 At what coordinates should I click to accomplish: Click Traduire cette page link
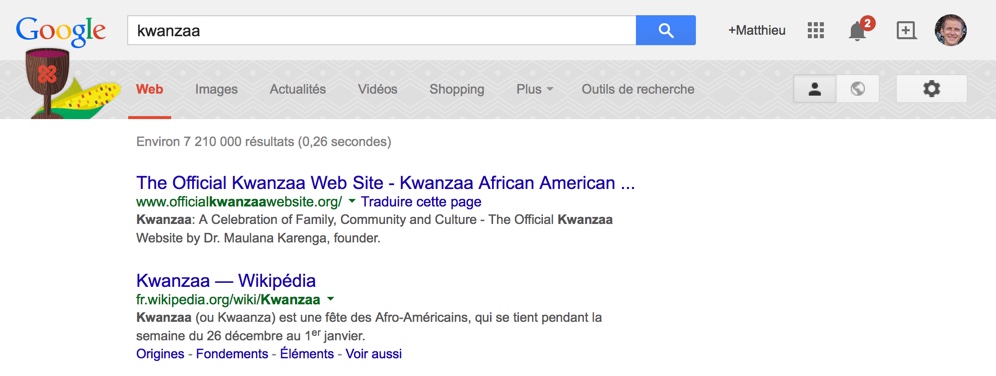[421, 202]
